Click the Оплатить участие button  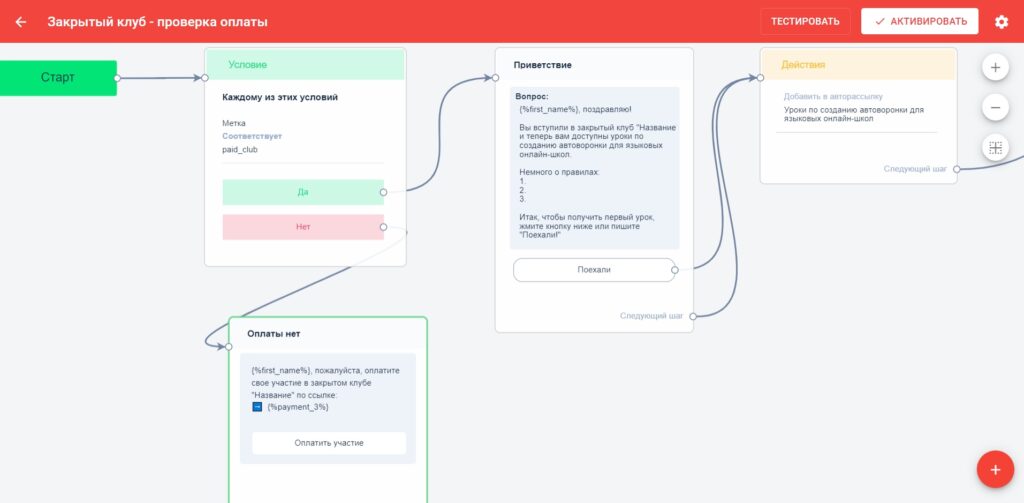coord(329,443)
